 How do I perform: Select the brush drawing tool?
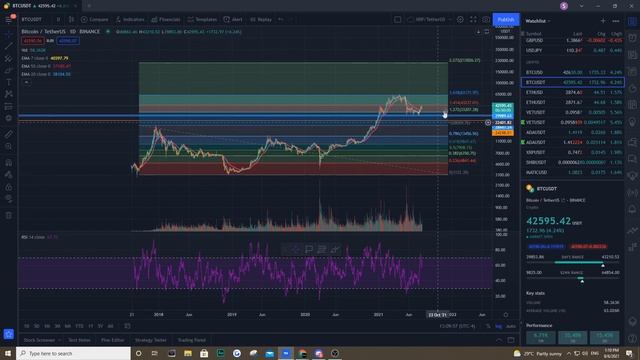point(9,71)
